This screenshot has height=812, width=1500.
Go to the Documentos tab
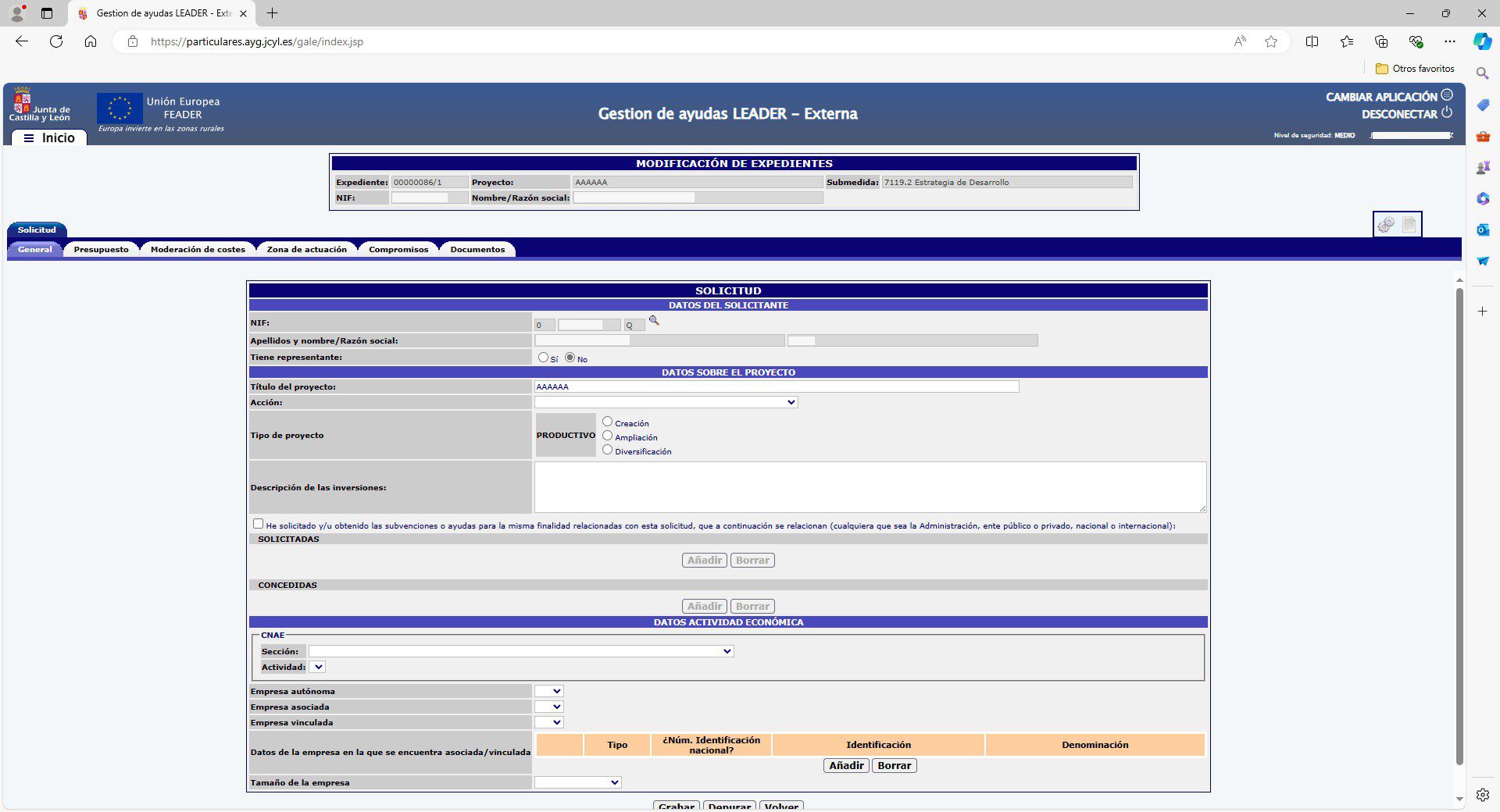pos(477,249)
